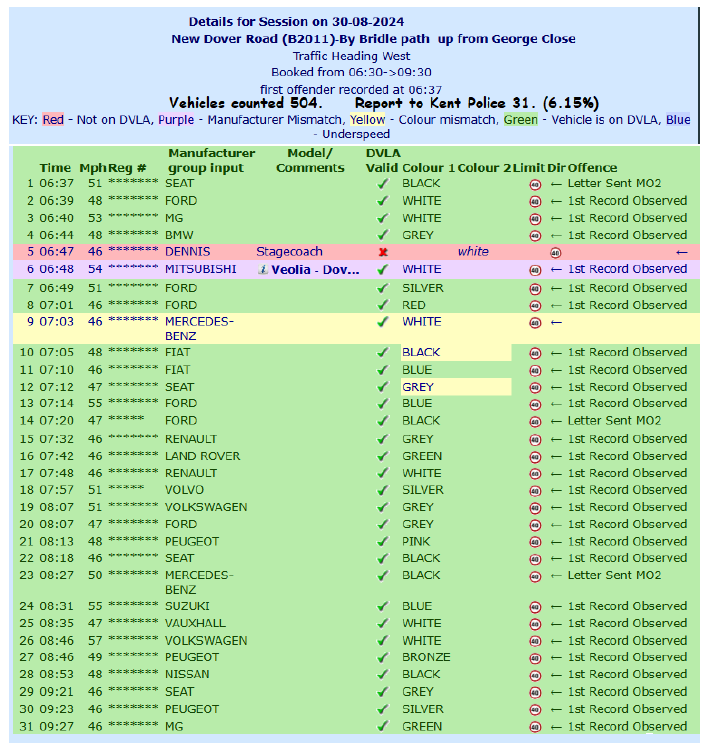This screenshot has width=708, height=750.
Task: Click the yellow-highlighted GREY colour cell, row 12
Action: pos(456,387)
